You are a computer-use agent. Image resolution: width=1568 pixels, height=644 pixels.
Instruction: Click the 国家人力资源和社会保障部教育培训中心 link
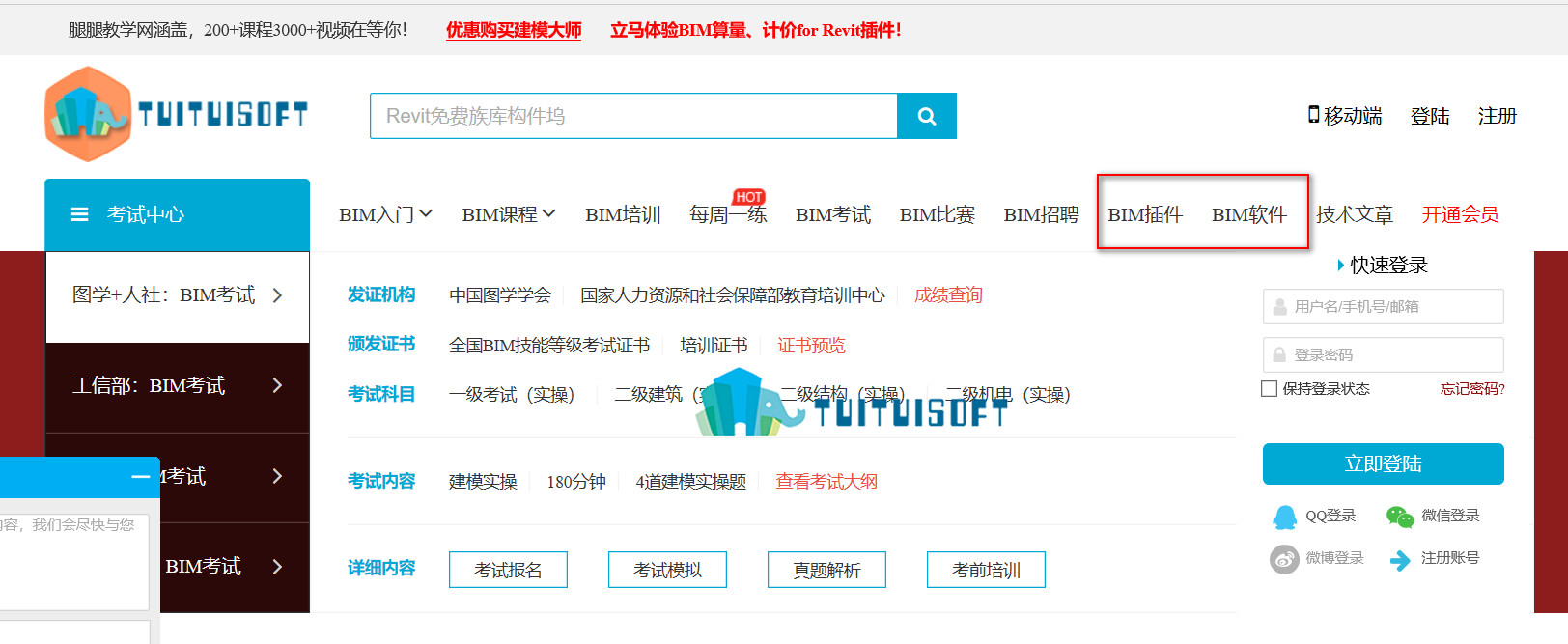pos(733,294)
